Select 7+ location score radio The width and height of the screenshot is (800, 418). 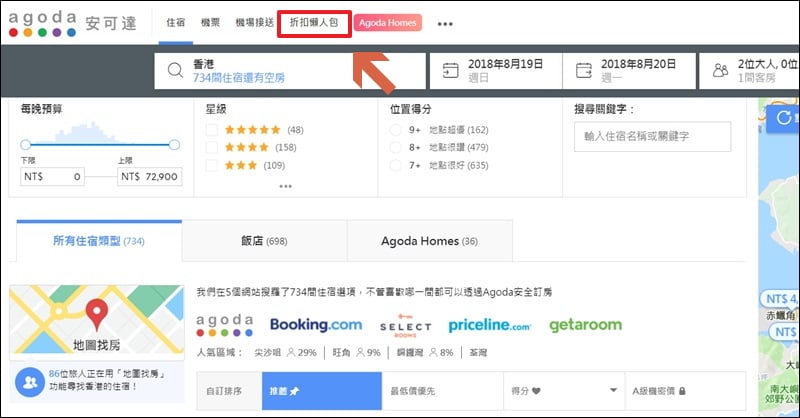[x=395, y=165]
